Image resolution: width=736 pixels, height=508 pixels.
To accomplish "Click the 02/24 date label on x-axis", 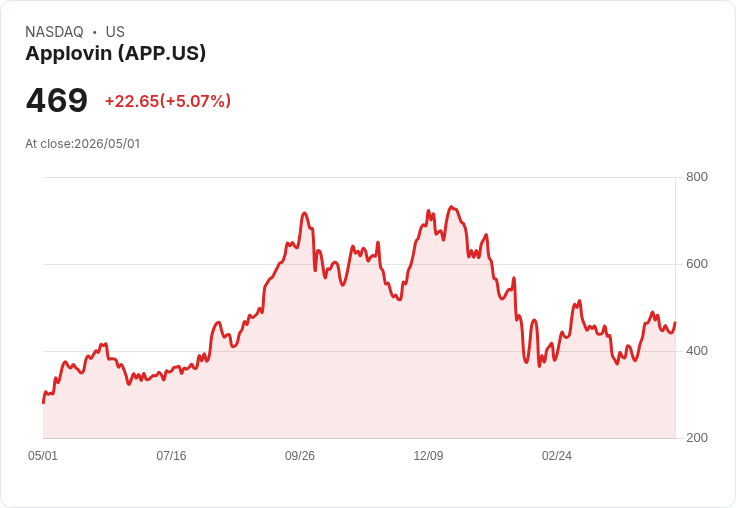I will (557, 456).
